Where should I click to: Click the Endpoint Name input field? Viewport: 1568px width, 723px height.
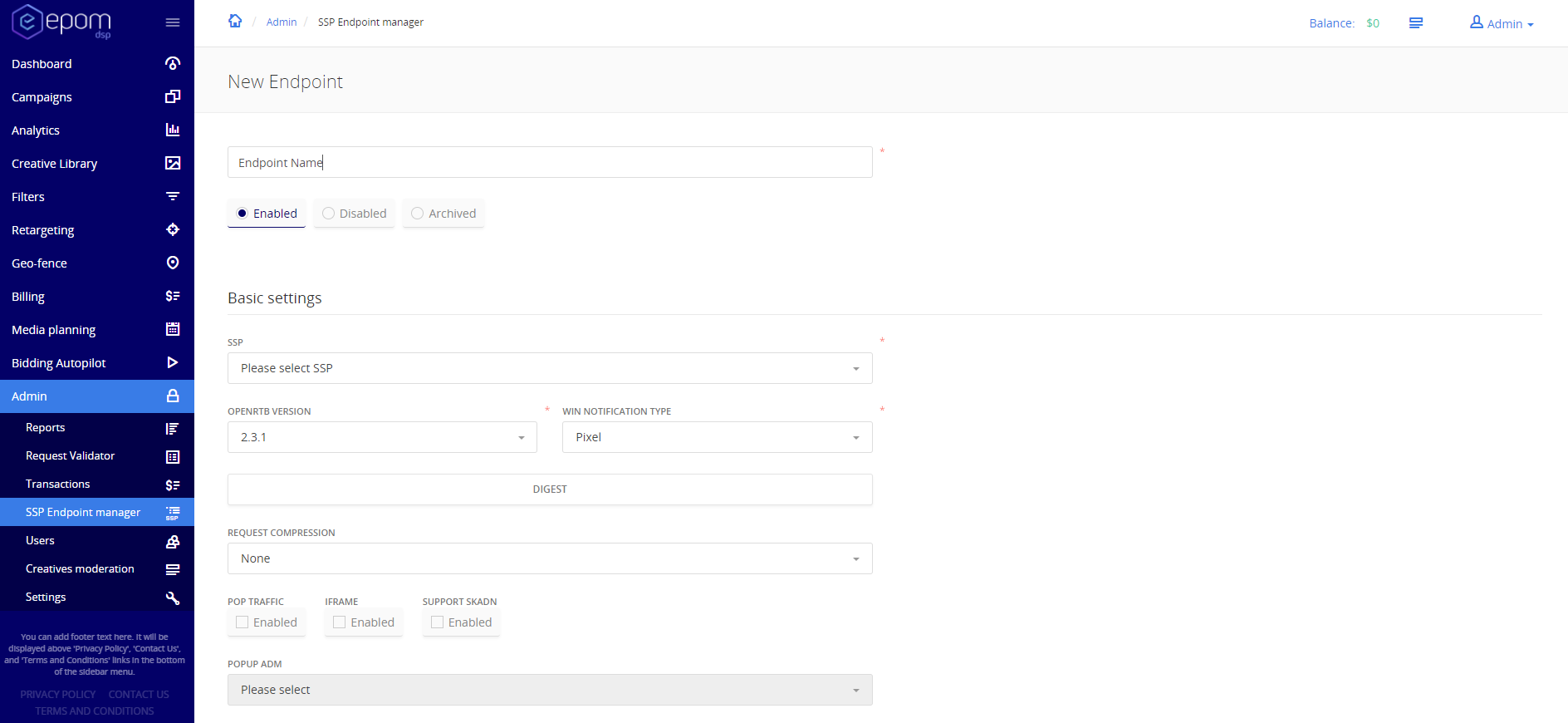pos(550,162)
